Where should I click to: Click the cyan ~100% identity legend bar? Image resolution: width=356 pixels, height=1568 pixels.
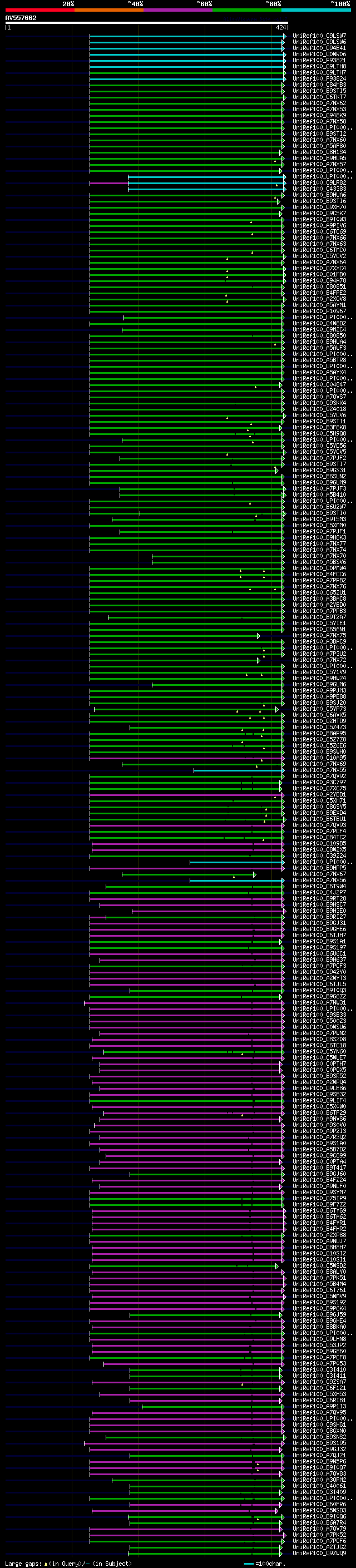(x=316, y=10)
